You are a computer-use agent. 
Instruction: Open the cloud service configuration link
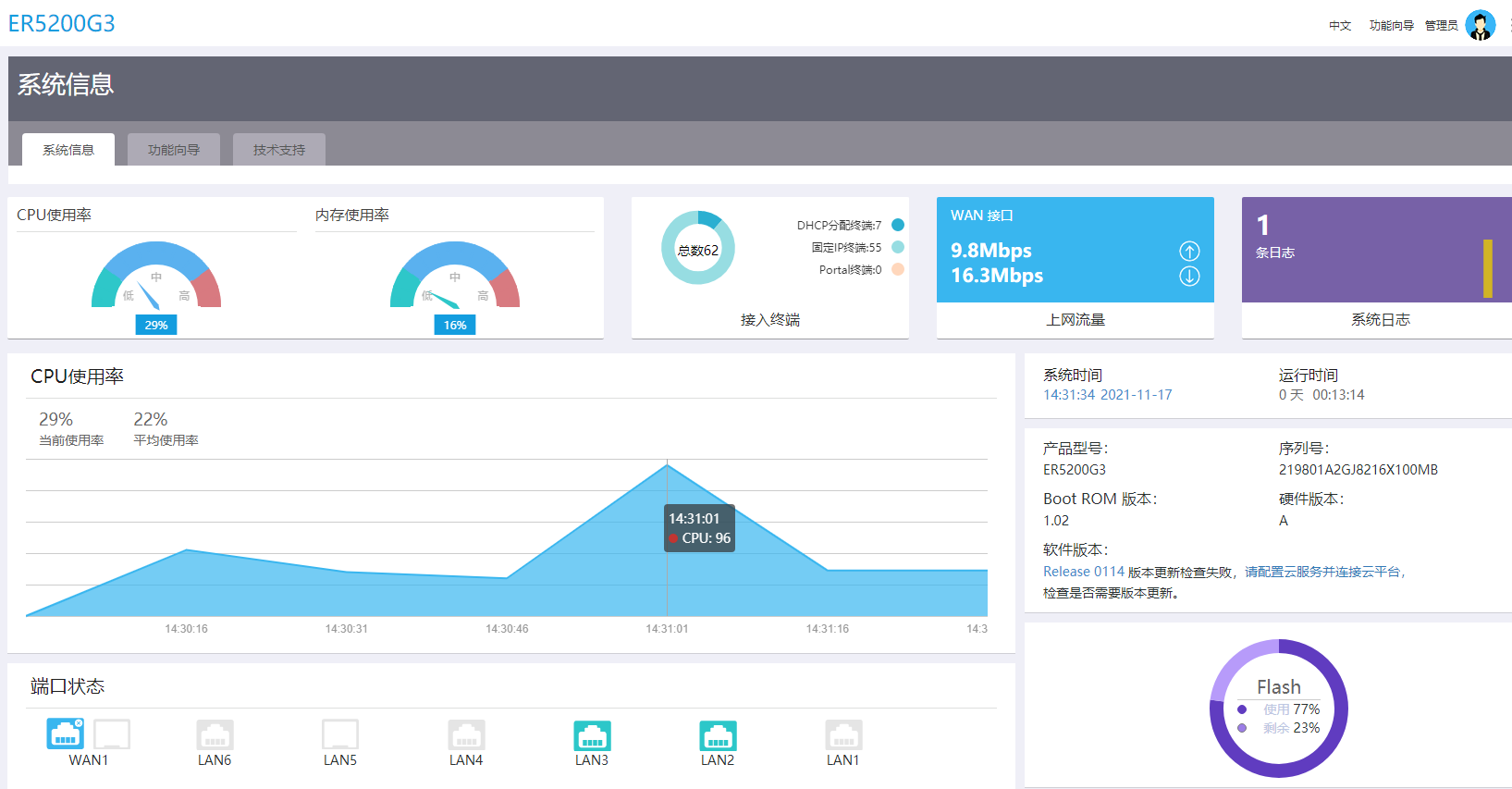pos(1322,572)
